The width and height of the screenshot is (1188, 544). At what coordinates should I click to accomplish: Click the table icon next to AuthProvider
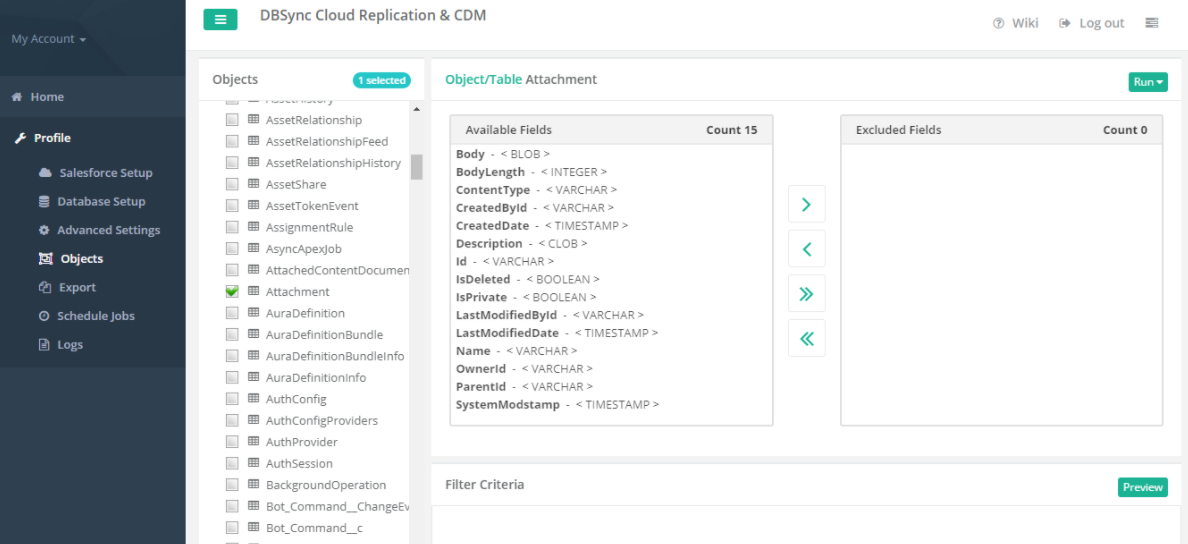click(254, 442)
